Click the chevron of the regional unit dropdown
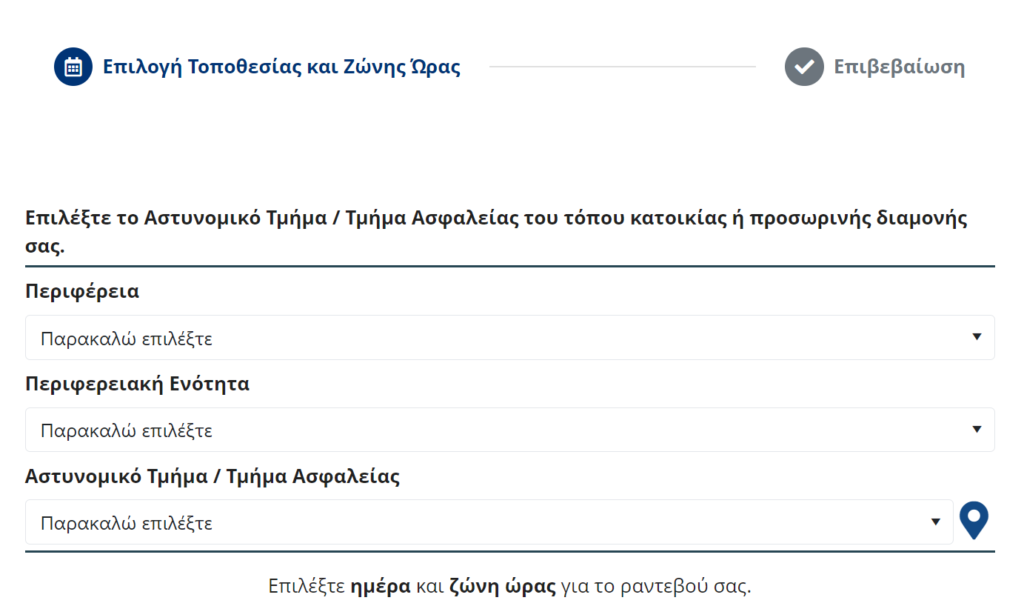The image size is (1024, 606). [x=979, y=429]
